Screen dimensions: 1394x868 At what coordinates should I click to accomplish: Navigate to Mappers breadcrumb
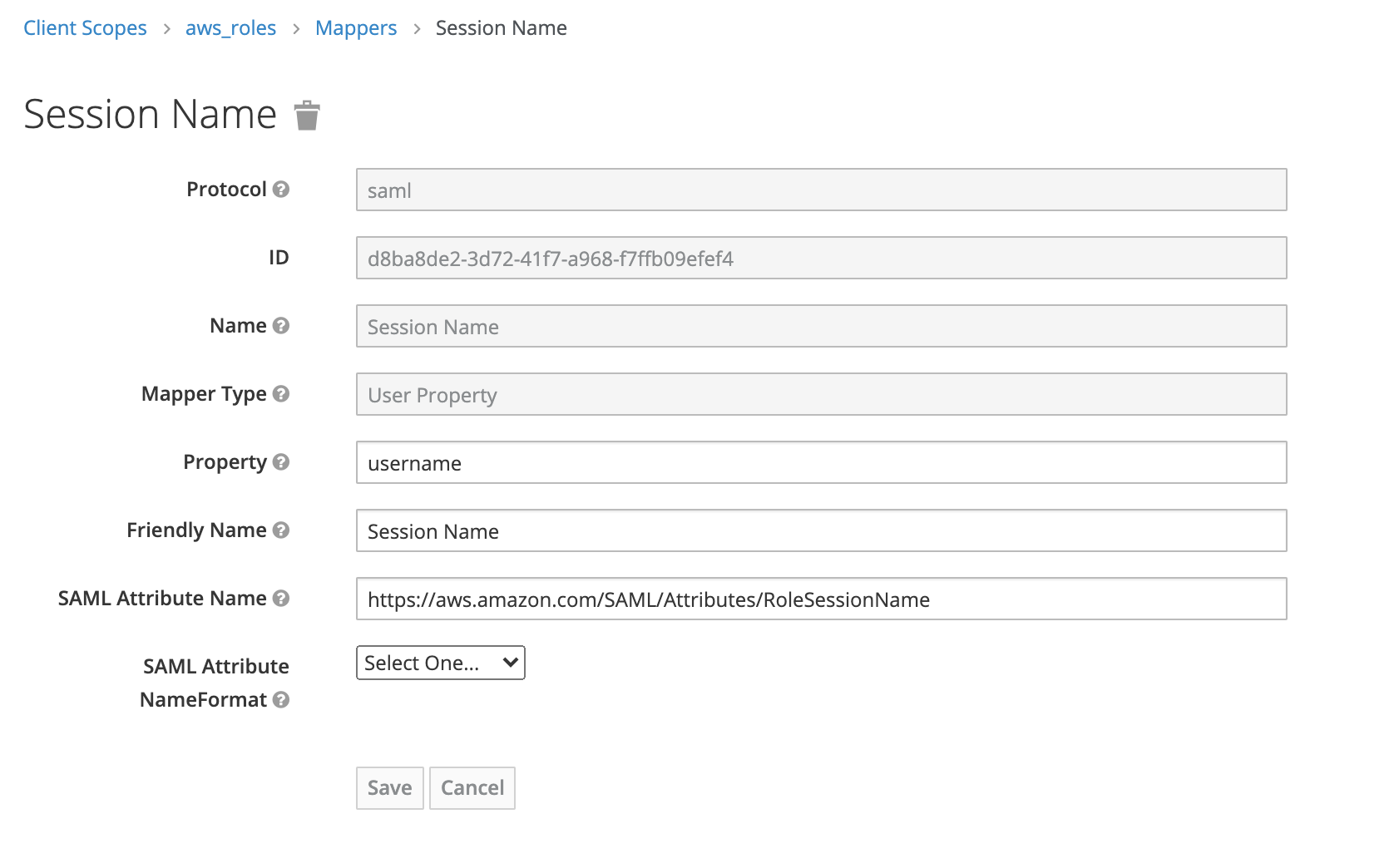356,28
